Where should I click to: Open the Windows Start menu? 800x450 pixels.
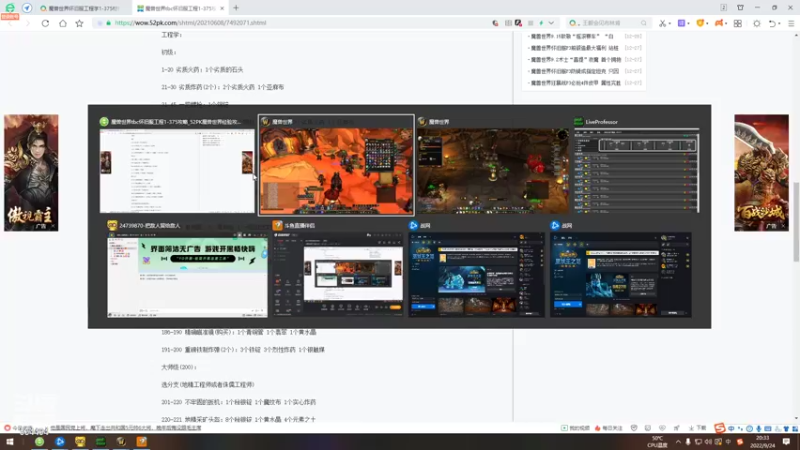coord(10,442)
